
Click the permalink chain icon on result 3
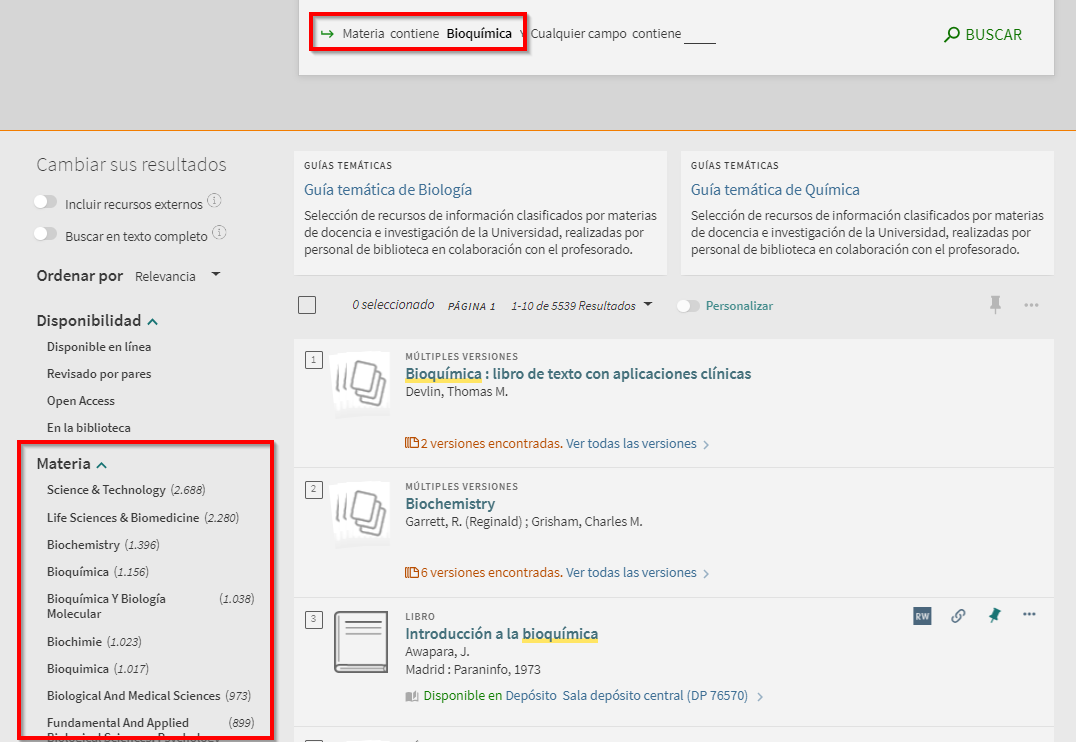pyautogui.click(x=958, y=616)
